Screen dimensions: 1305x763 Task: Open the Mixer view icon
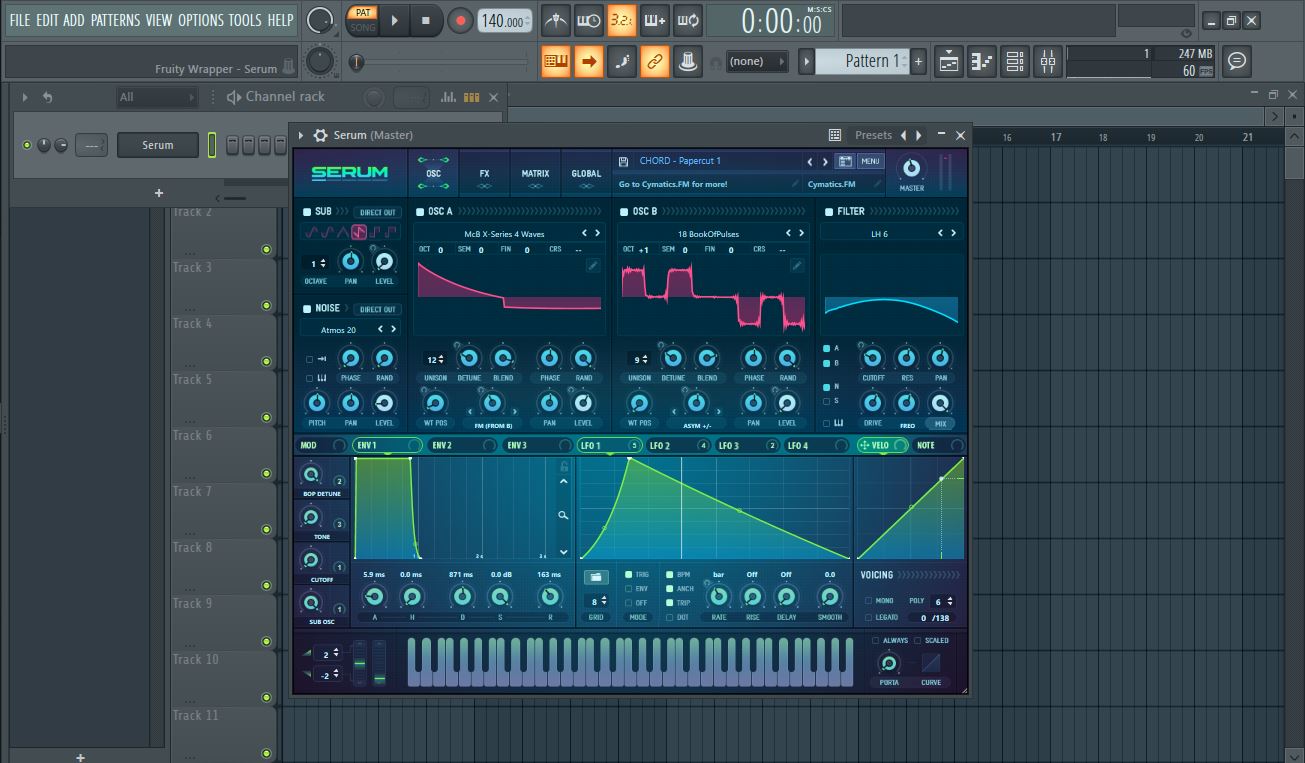click(1048, 61)
